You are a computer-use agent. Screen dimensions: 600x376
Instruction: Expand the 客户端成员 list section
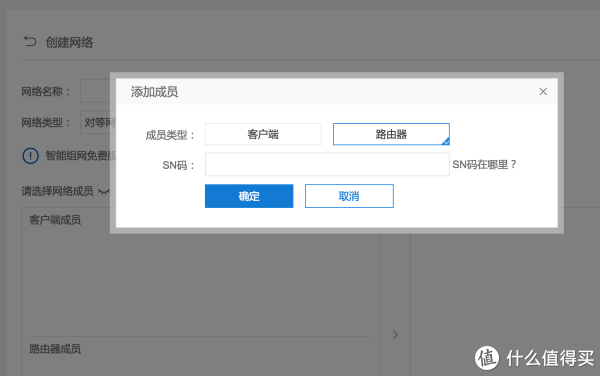pyautogui.click(x=55, y=220)
